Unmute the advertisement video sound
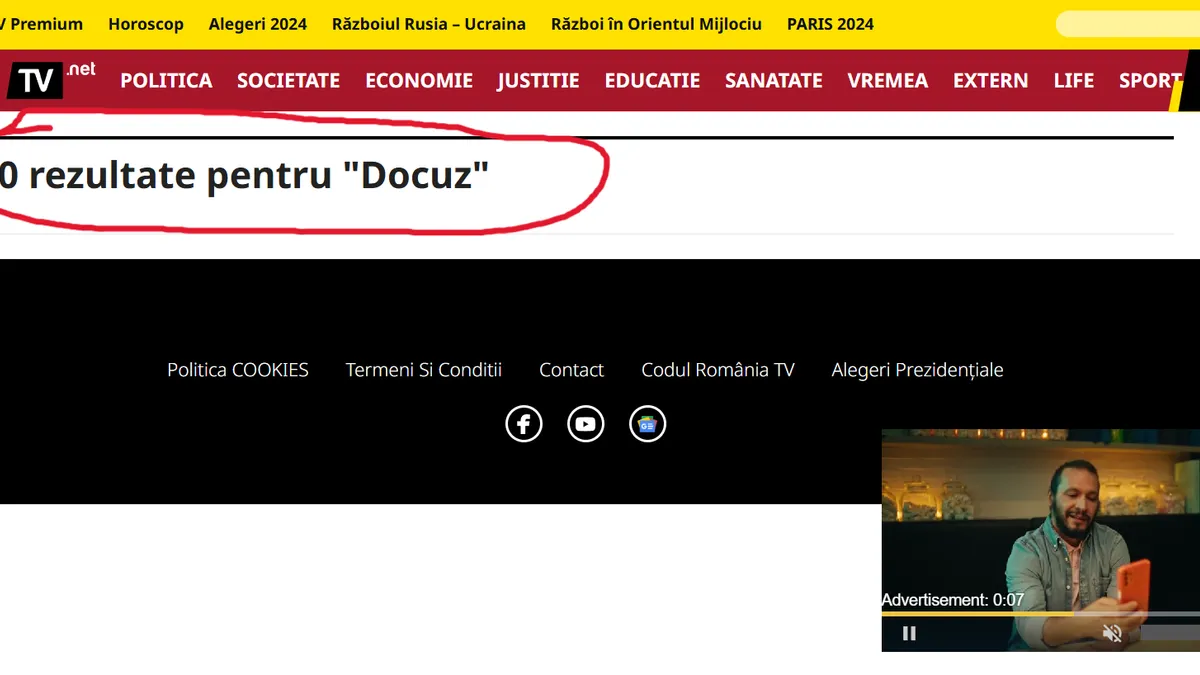This screenshot has width=1200, height=675. [x=1112, y=633]
